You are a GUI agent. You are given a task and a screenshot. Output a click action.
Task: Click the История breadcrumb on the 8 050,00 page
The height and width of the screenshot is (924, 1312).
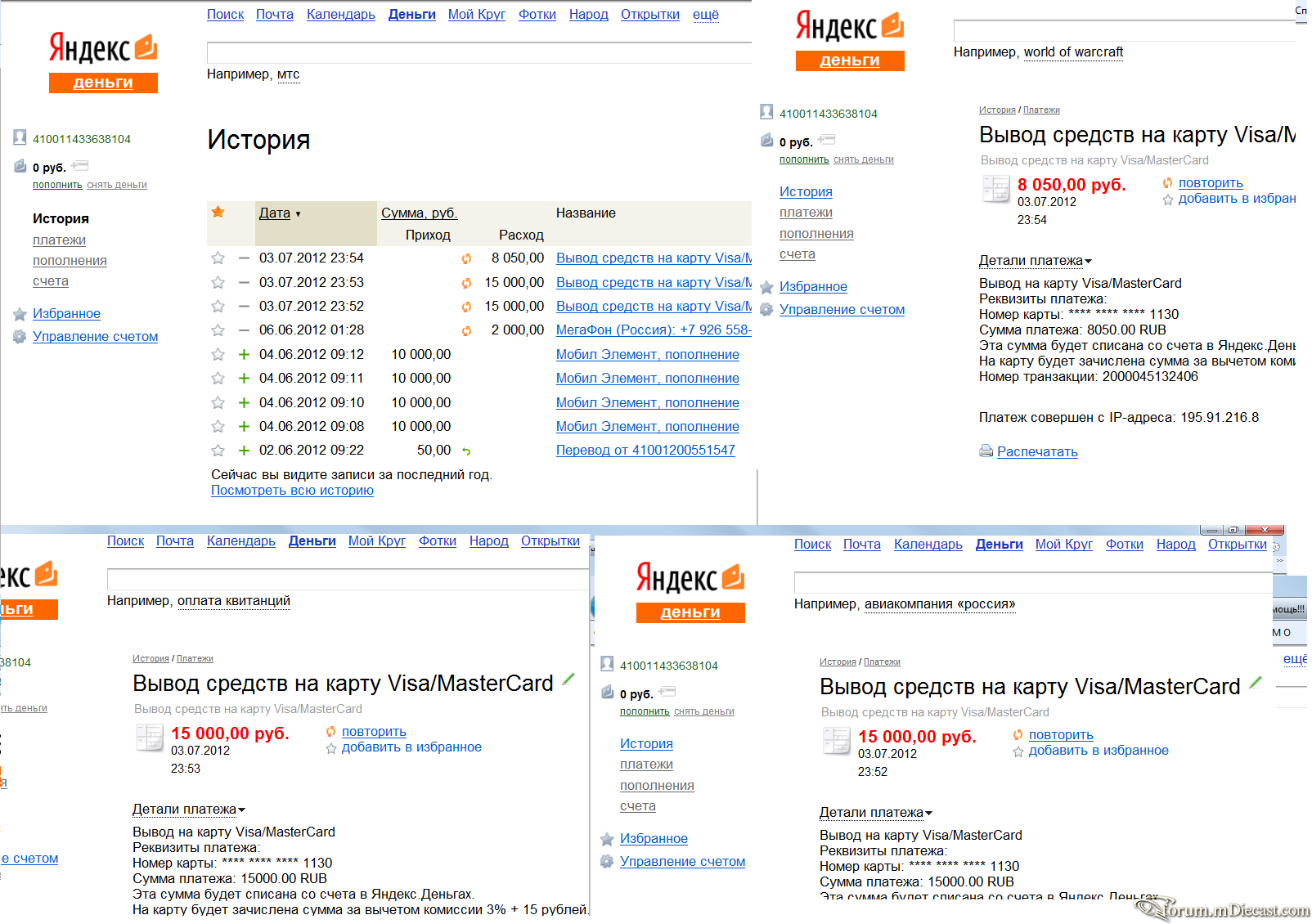tap(997, 110)
